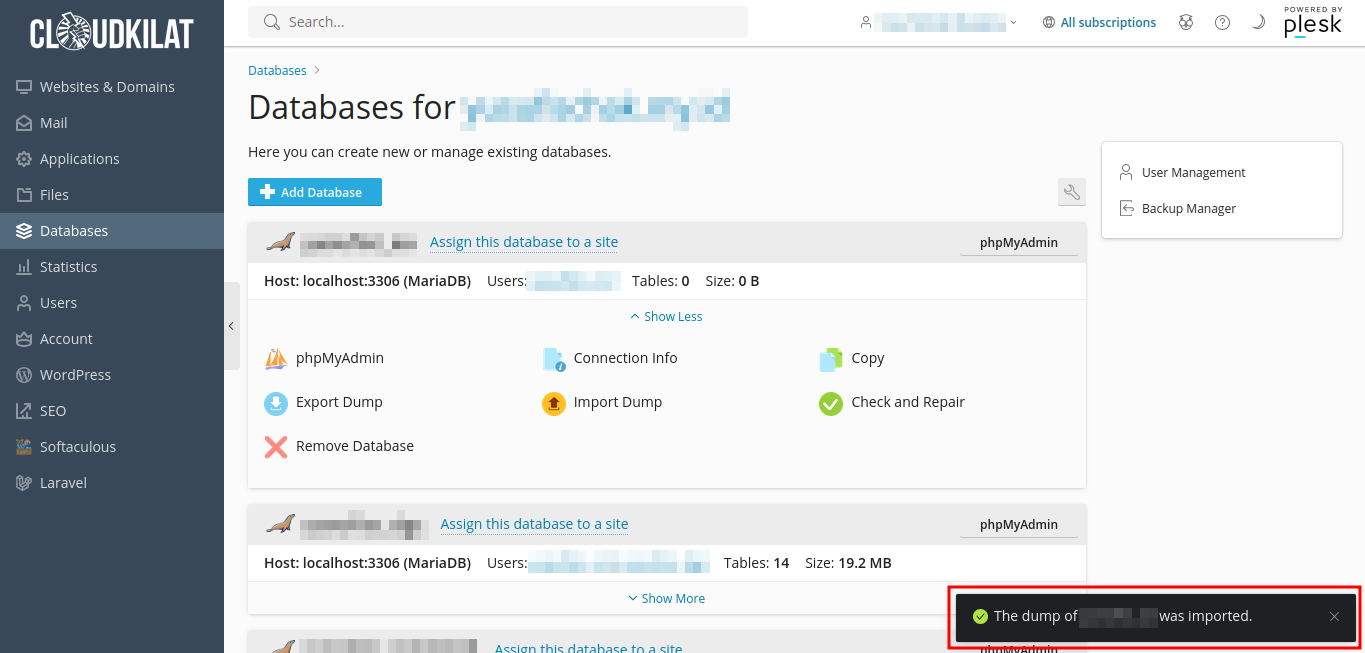
Task: Go to Softaculous in sidebar
Action: click(x=78, y=447)
